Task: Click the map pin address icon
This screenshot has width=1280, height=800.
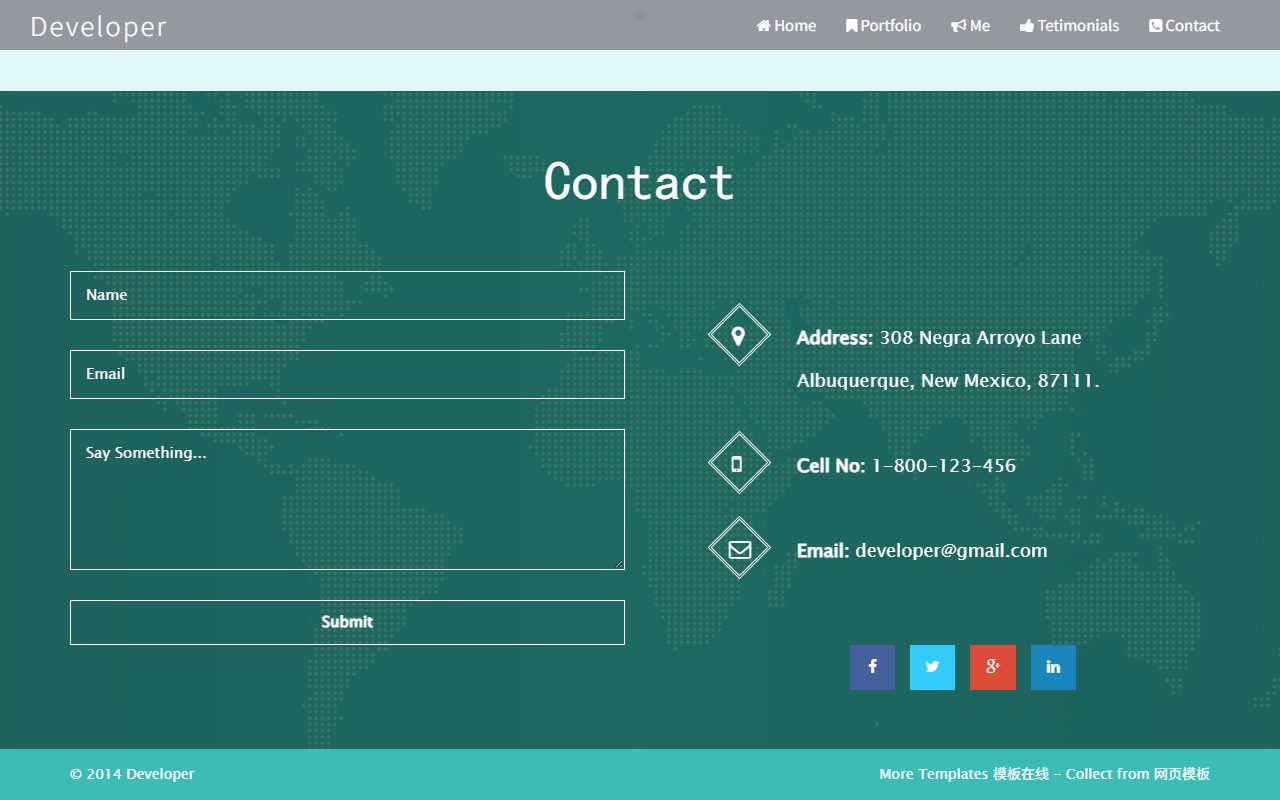Action: tap(739, 335)
